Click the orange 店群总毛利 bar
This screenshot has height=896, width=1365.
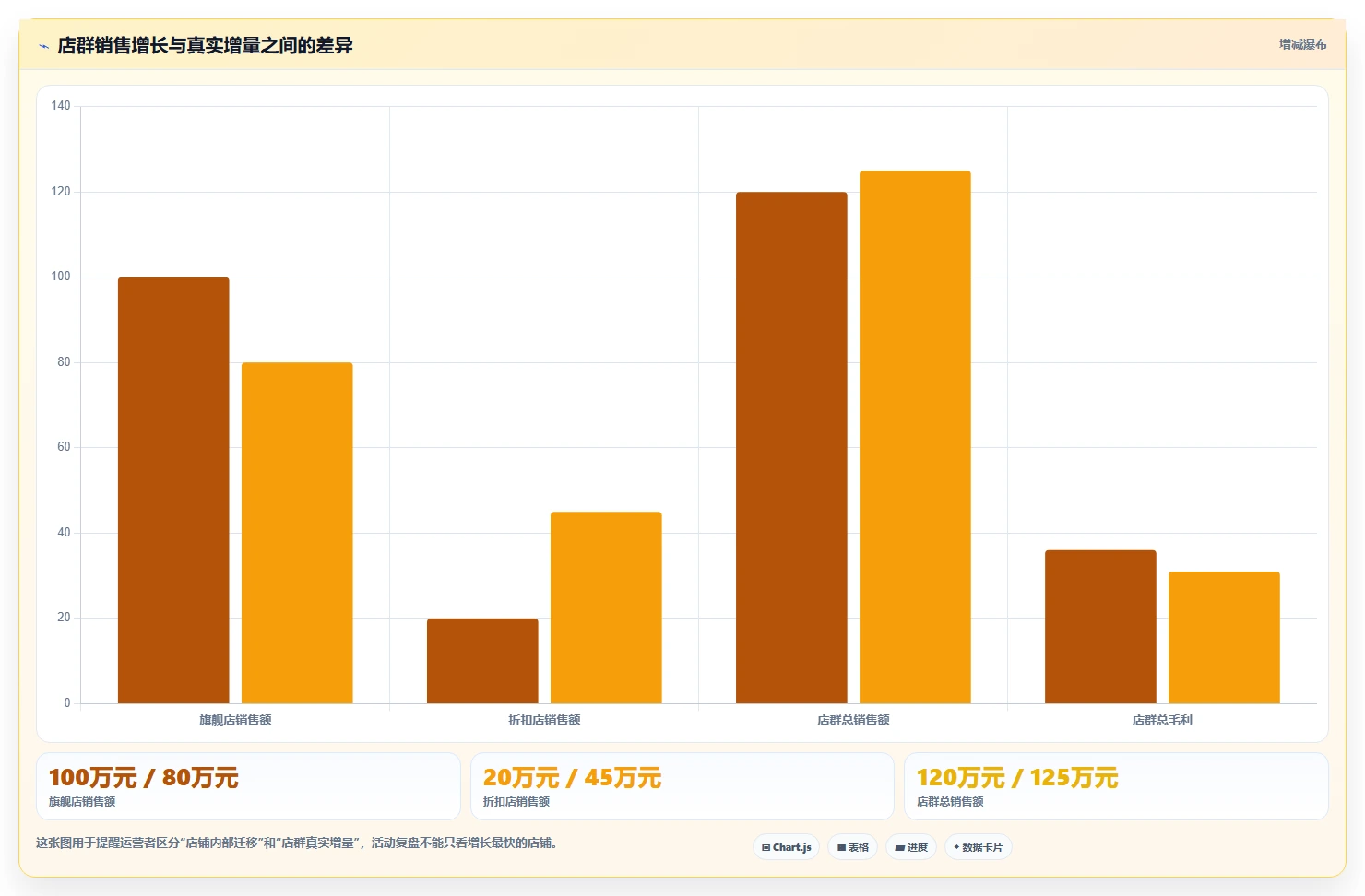point(1224,637)
